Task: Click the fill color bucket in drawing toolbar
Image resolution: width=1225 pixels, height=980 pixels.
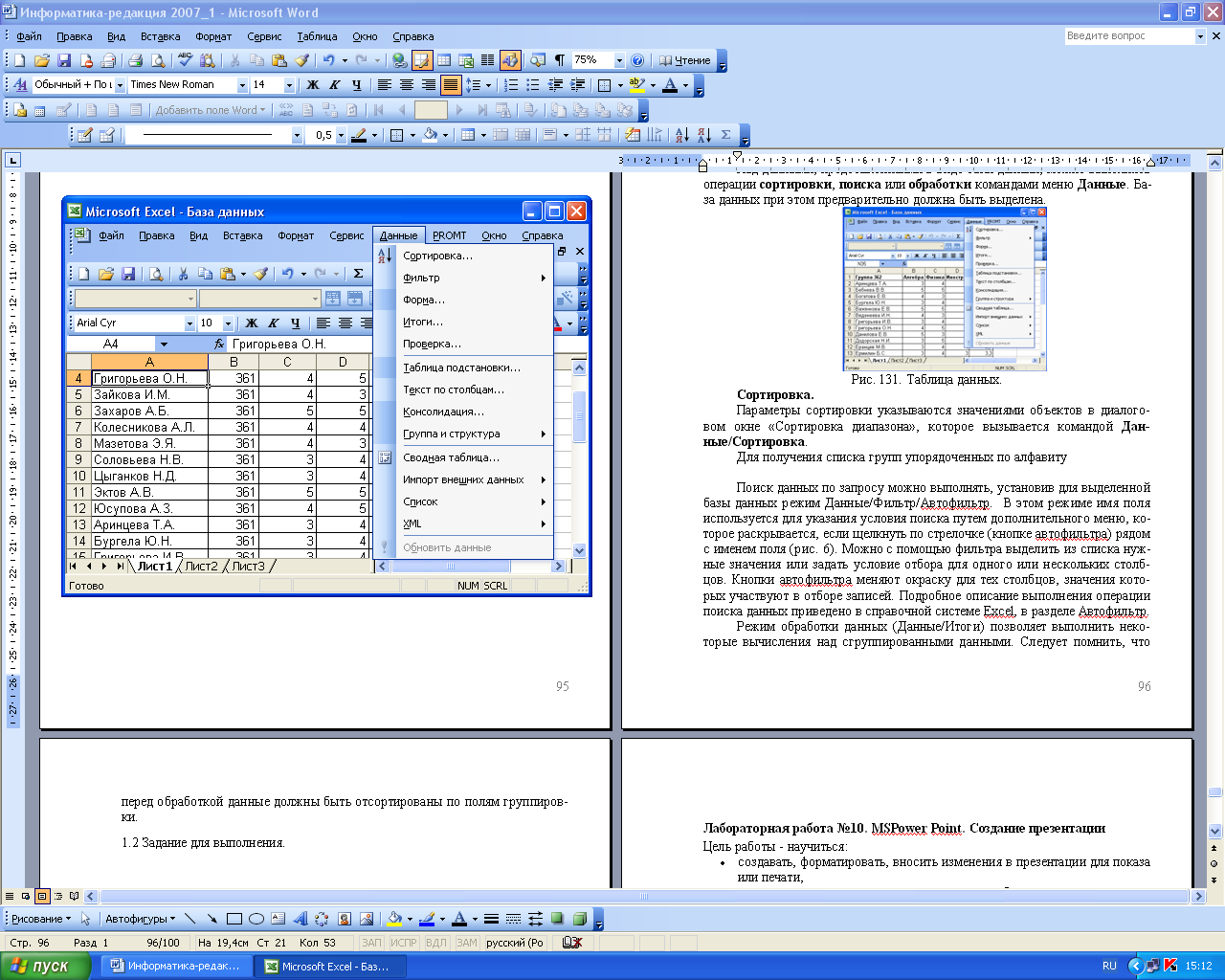Action: point(394,919)
